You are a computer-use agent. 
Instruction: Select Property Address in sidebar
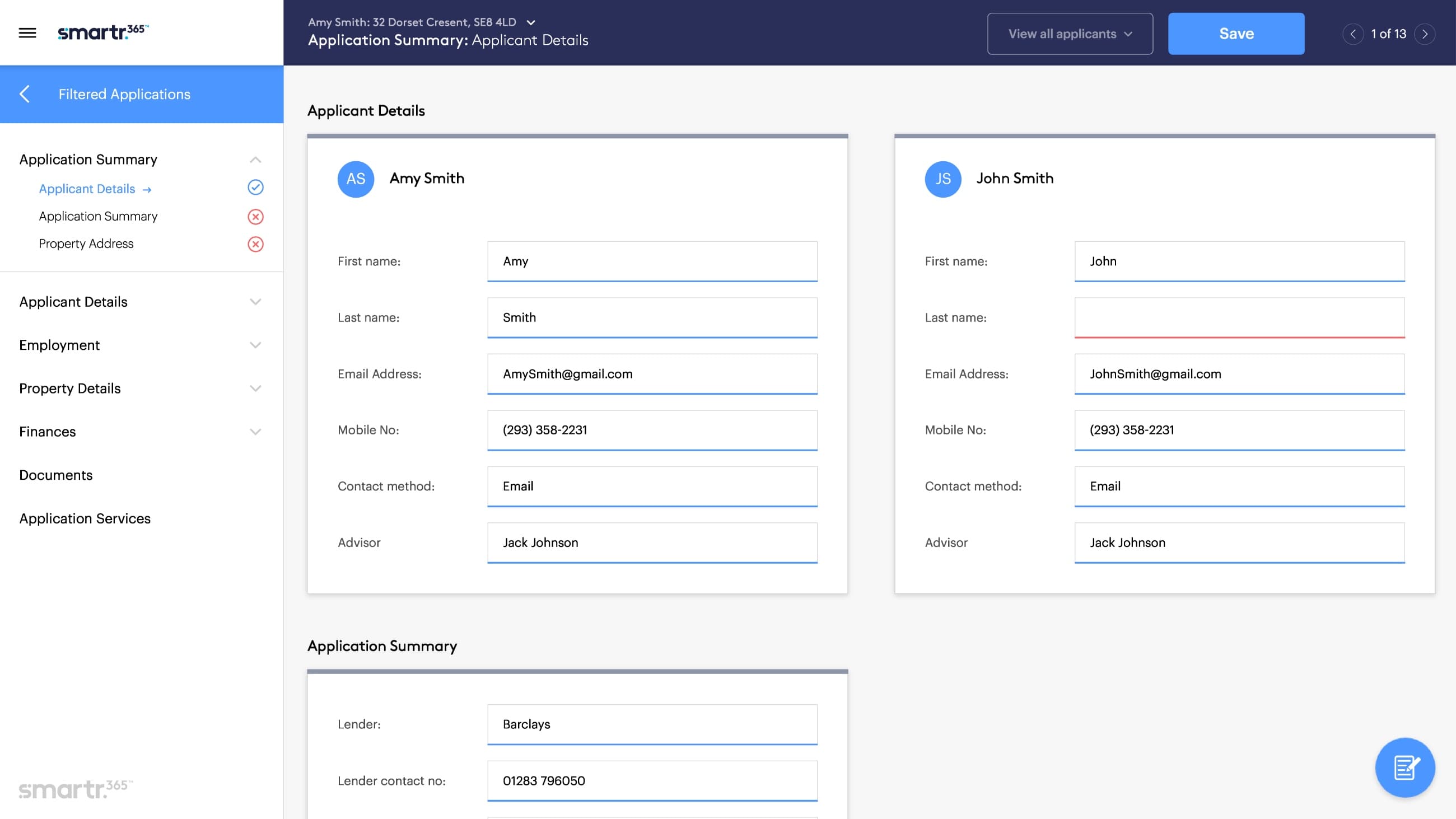tap(86, 244)
